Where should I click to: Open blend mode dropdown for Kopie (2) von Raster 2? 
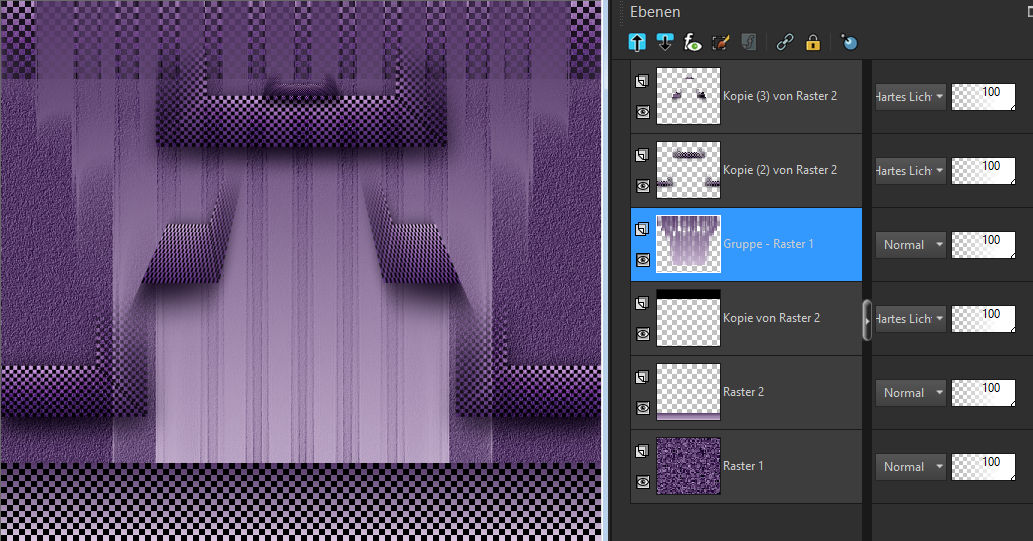[910, 170]
